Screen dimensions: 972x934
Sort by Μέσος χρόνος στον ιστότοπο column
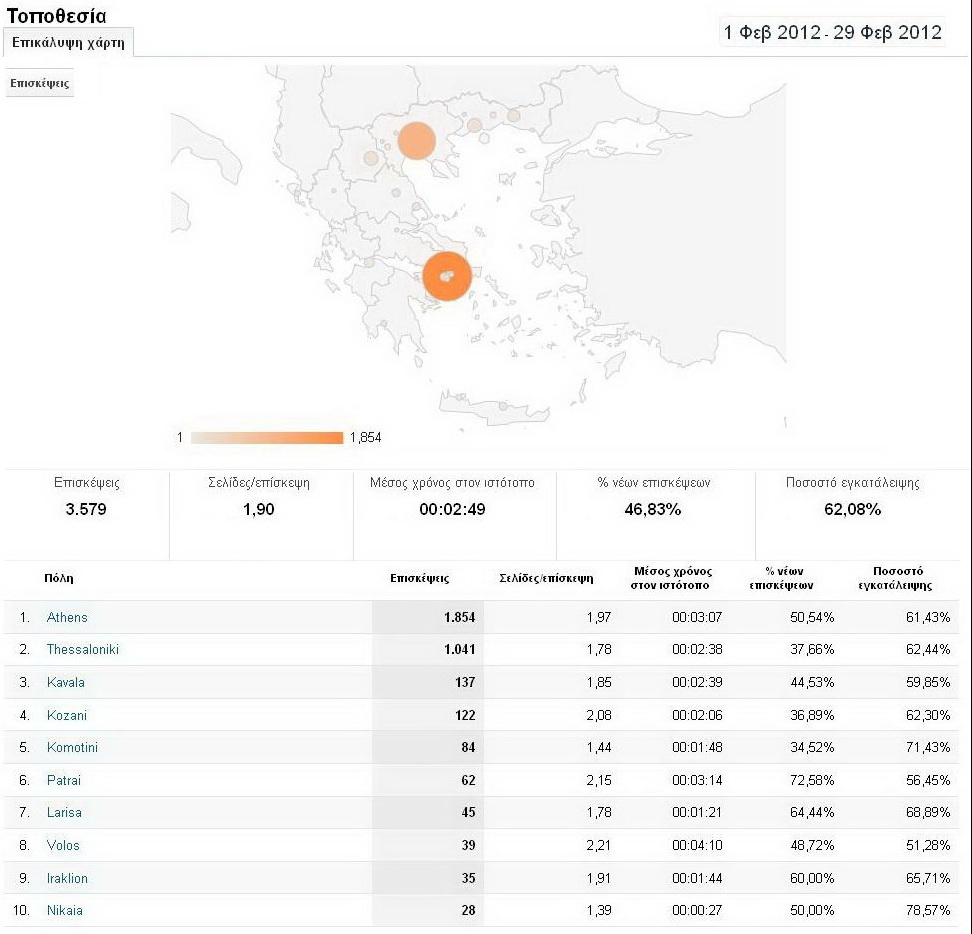(x=673, y=578)
